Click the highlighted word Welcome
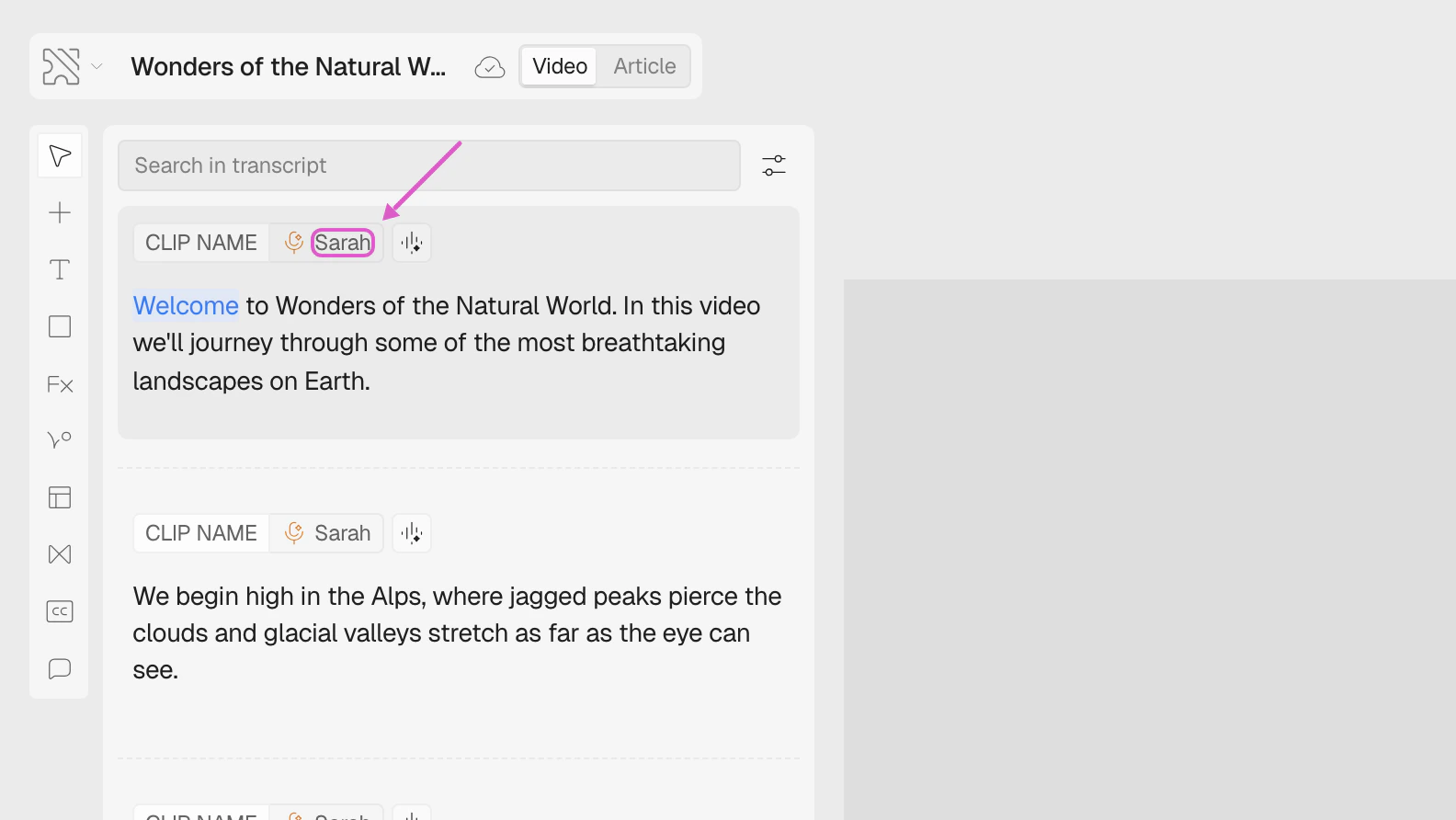This screenshot has width=1456, height=820. [x=186, y=305]
